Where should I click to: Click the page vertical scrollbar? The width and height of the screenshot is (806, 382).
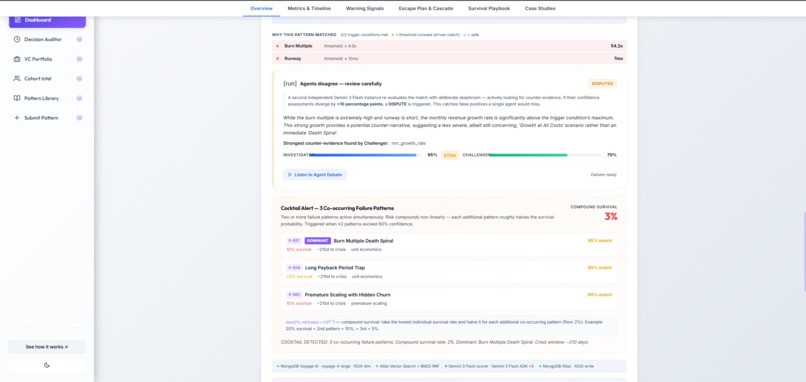click(x=804, y=252)
